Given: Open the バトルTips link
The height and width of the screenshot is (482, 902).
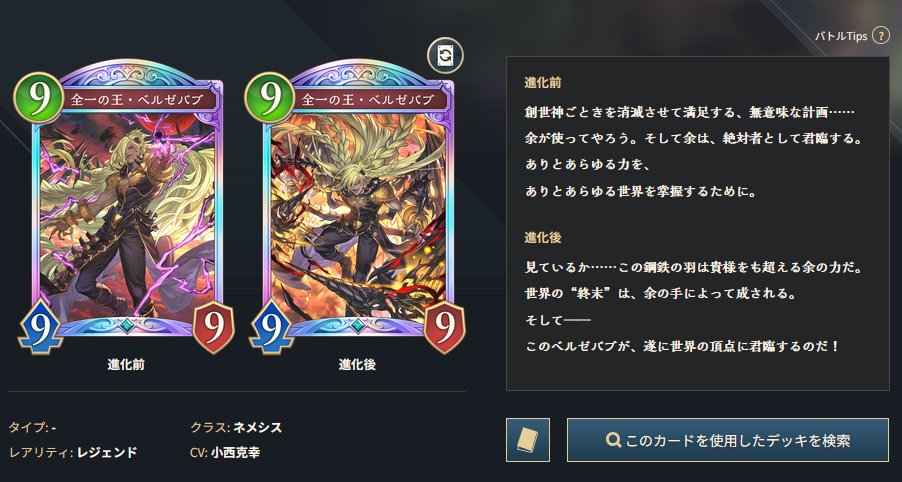Looking at the screenshot, I should (x=840, y=36).
